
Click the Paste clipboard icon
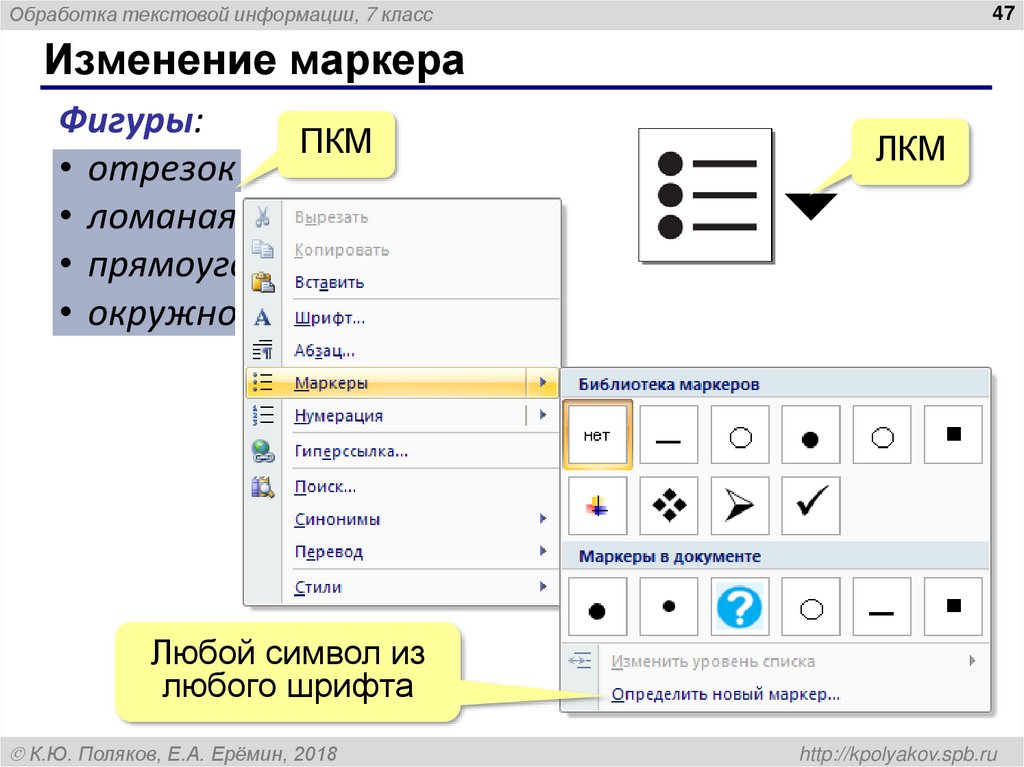click(x=263, y=282)
